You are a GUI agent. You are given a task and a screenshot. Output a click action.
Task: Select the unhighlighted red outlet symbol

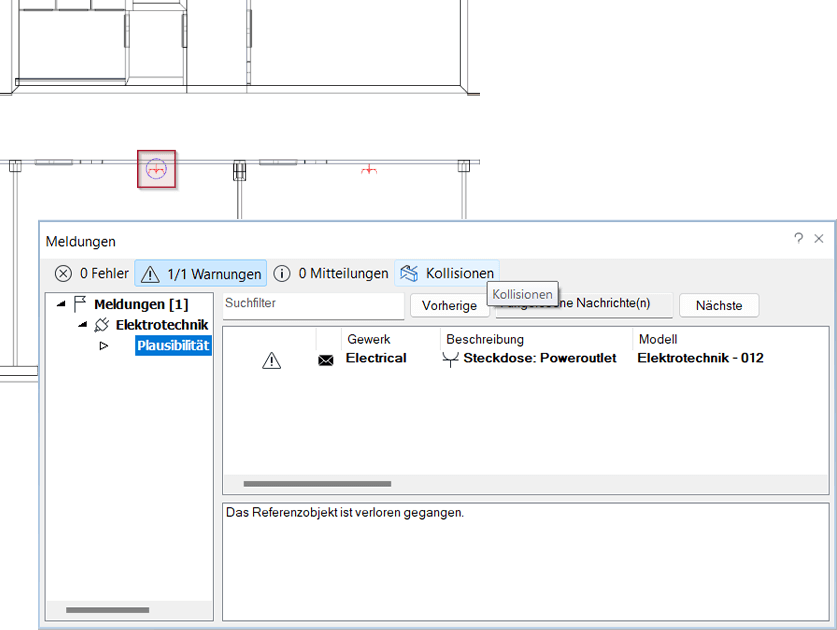tap(369, 170)
